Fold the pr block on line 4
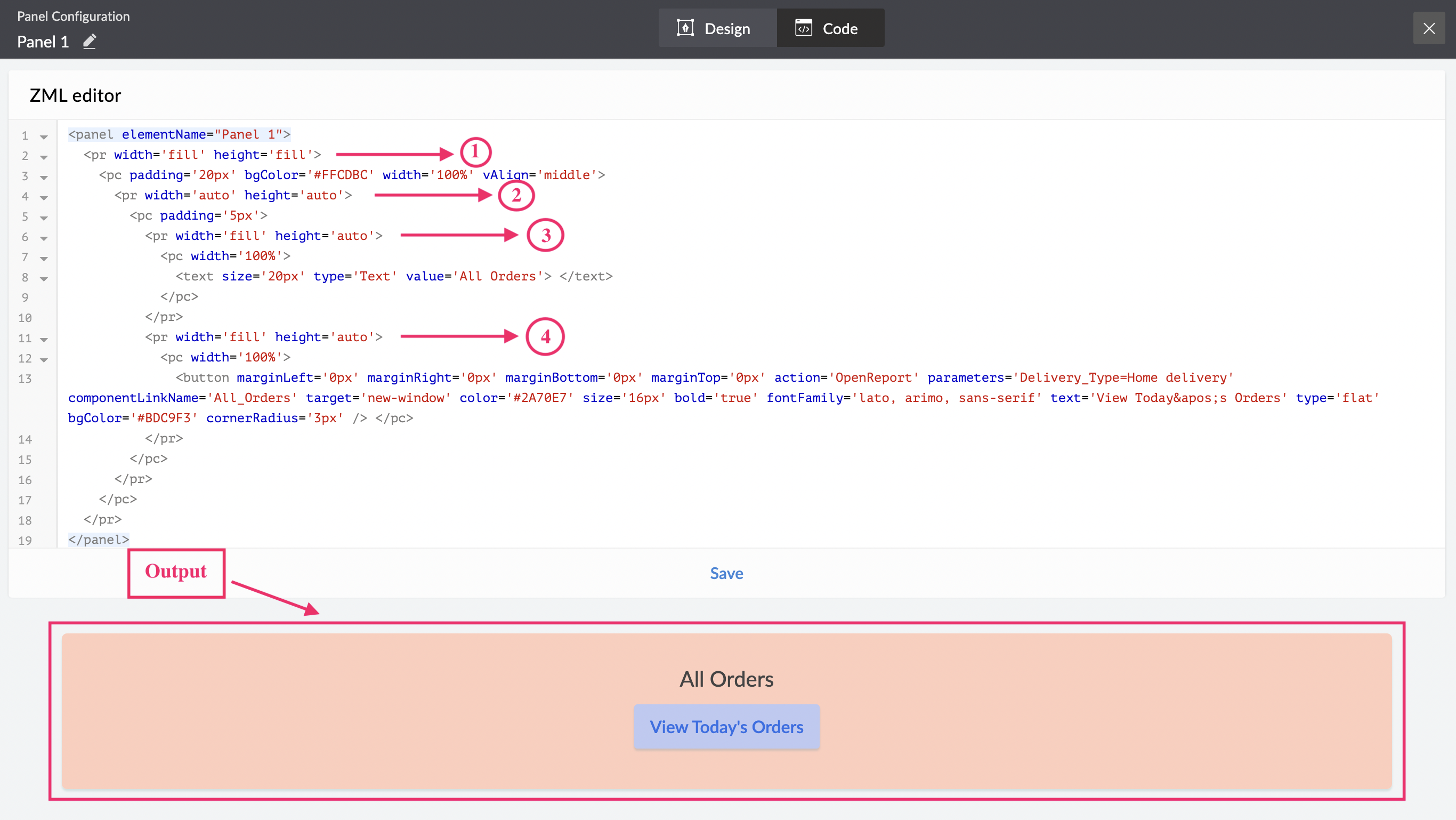Image resolution: width=1456 pixels, height=820 pixels. [44, 197]
